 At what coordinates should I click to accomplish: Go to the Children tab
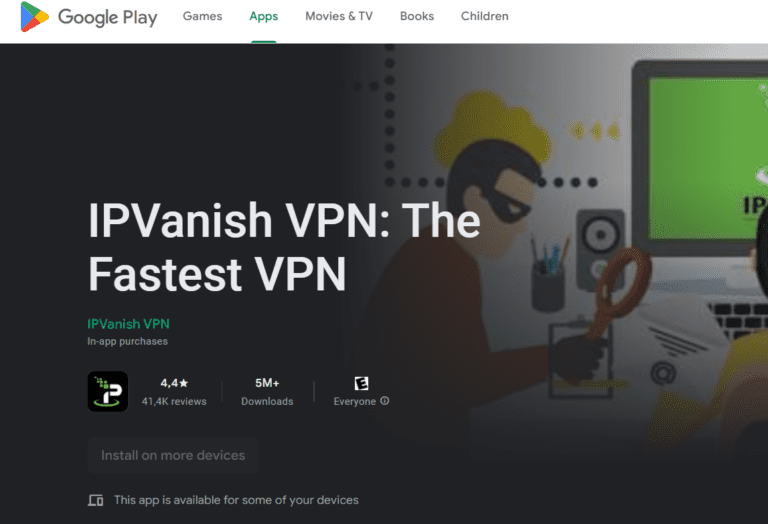[484, 16]
